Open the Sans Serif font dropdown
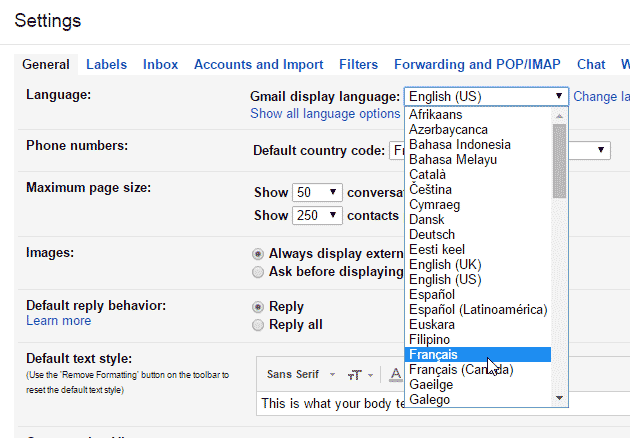 point(301,375)
